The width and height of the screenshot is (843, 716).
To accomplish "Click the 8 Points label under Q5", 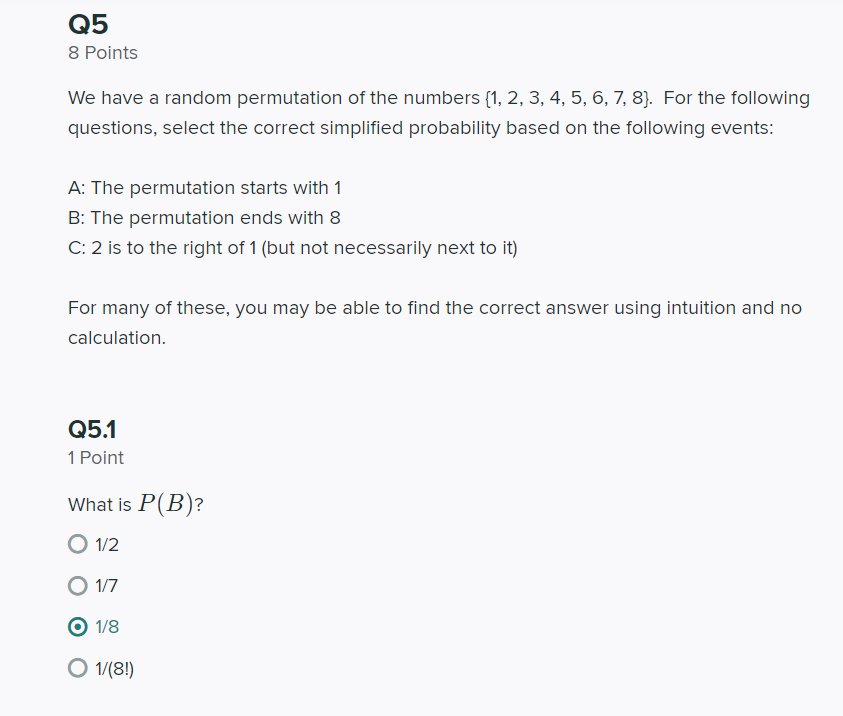I will point(102,52).
